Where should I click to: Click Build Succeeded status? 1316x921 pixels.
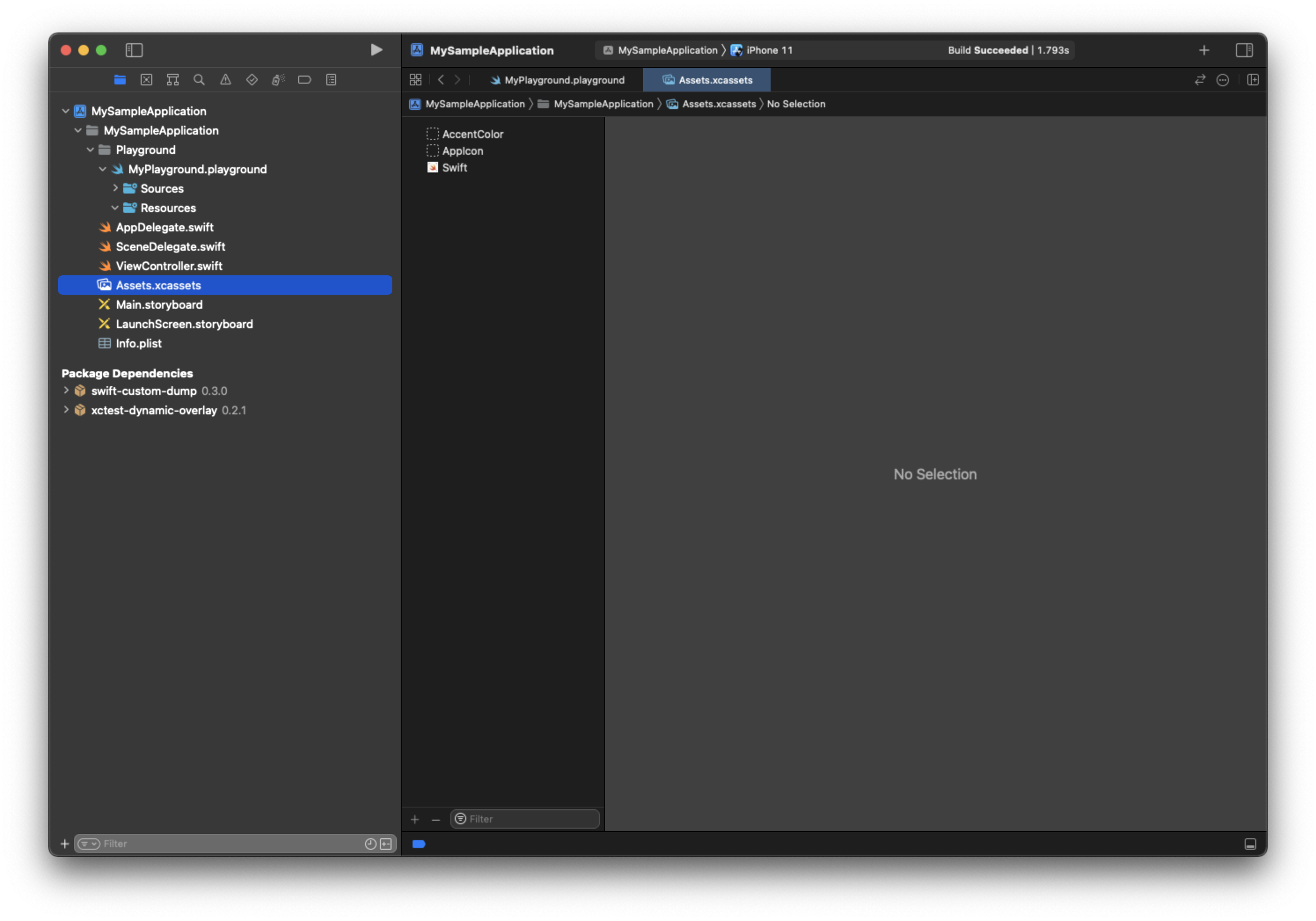pyautogui.click(x=1008, y=51)
